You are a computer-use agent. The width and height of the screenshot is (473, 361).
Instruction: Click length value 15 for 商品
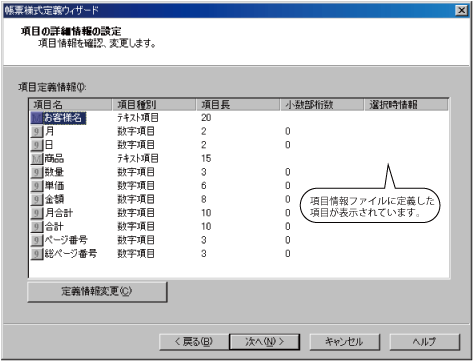point(206,159)
